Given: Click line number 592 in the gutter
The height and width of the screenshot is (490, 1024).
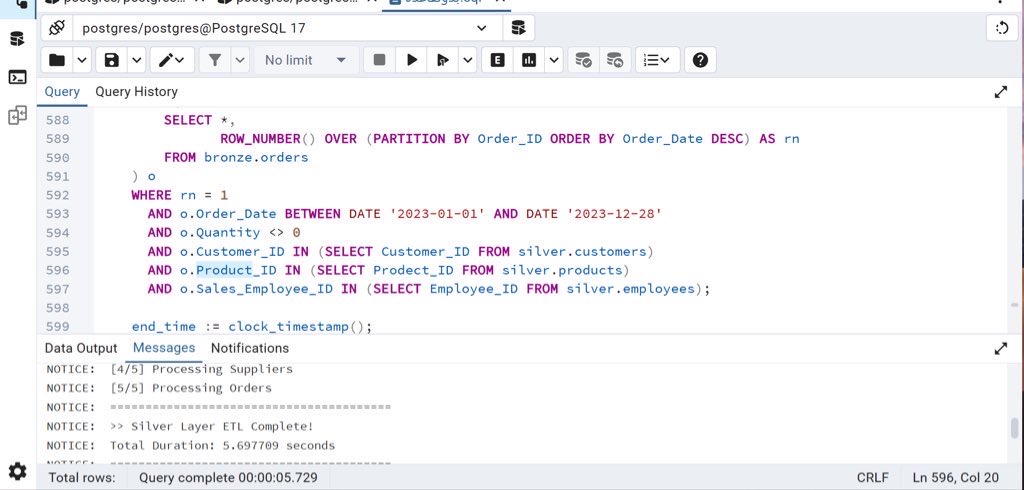Looking at the screenshot, I should 57,195.
